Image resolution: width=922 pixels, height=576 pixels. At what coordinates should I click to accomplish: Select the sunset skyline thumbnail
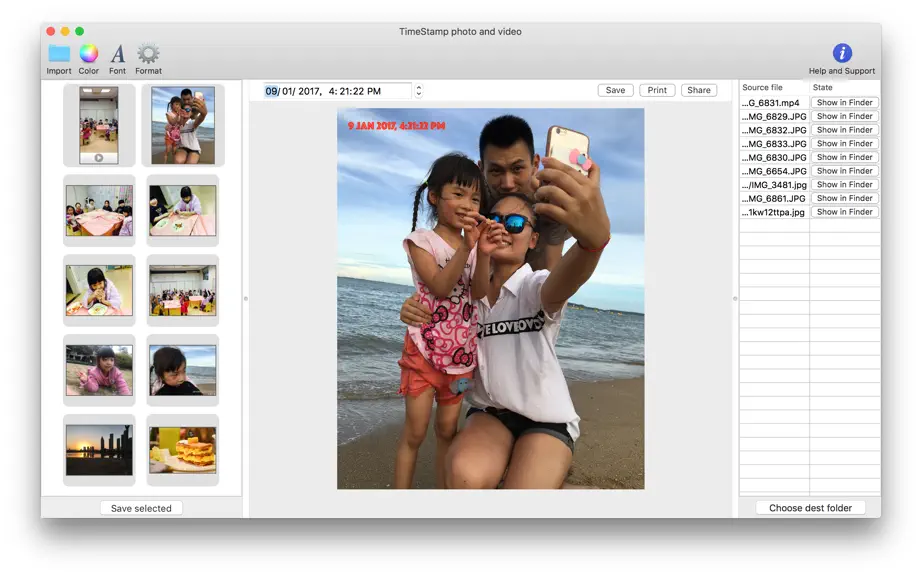(x=99, y=450)
